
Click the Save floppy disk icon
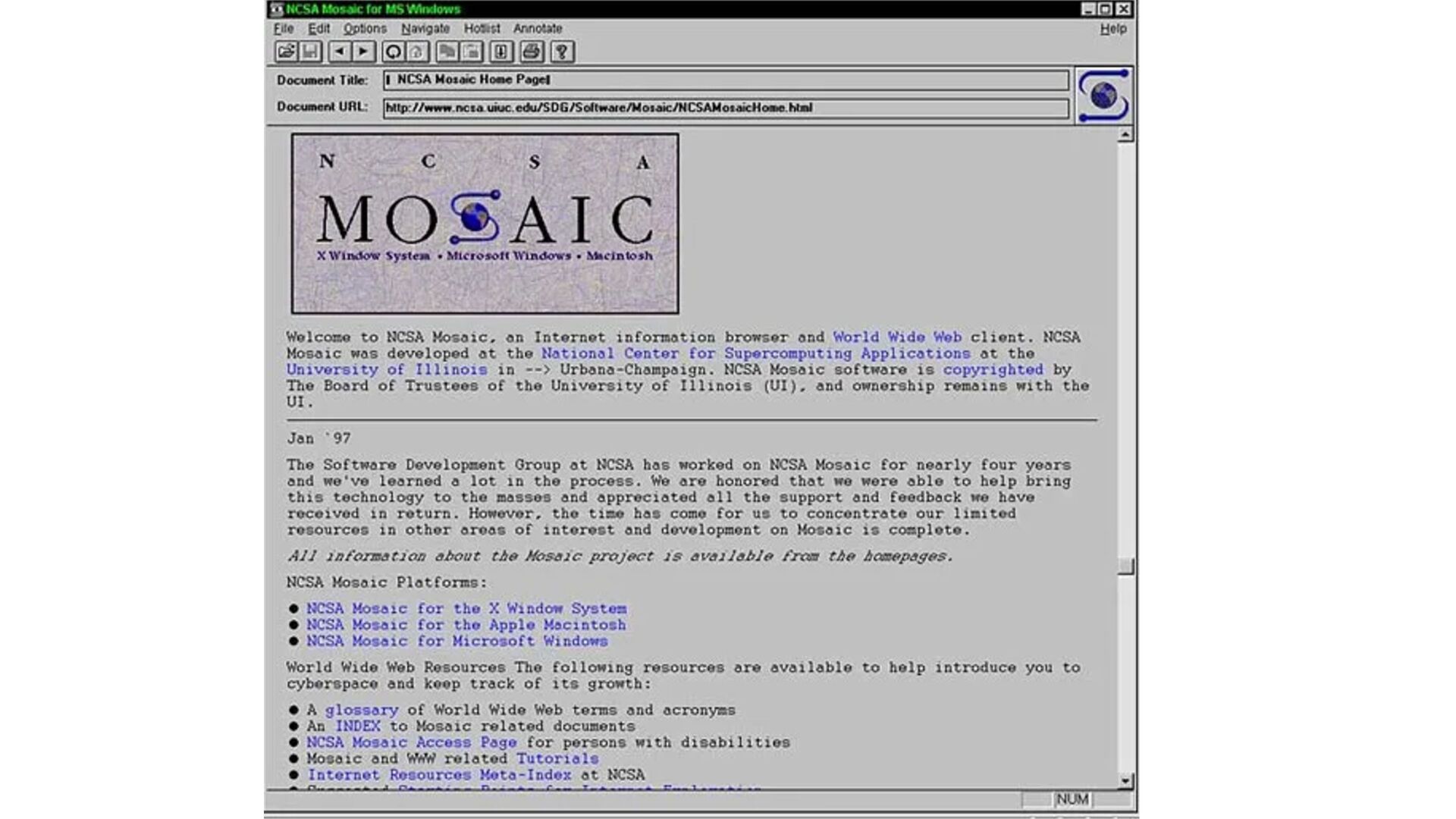click(310, 52)
